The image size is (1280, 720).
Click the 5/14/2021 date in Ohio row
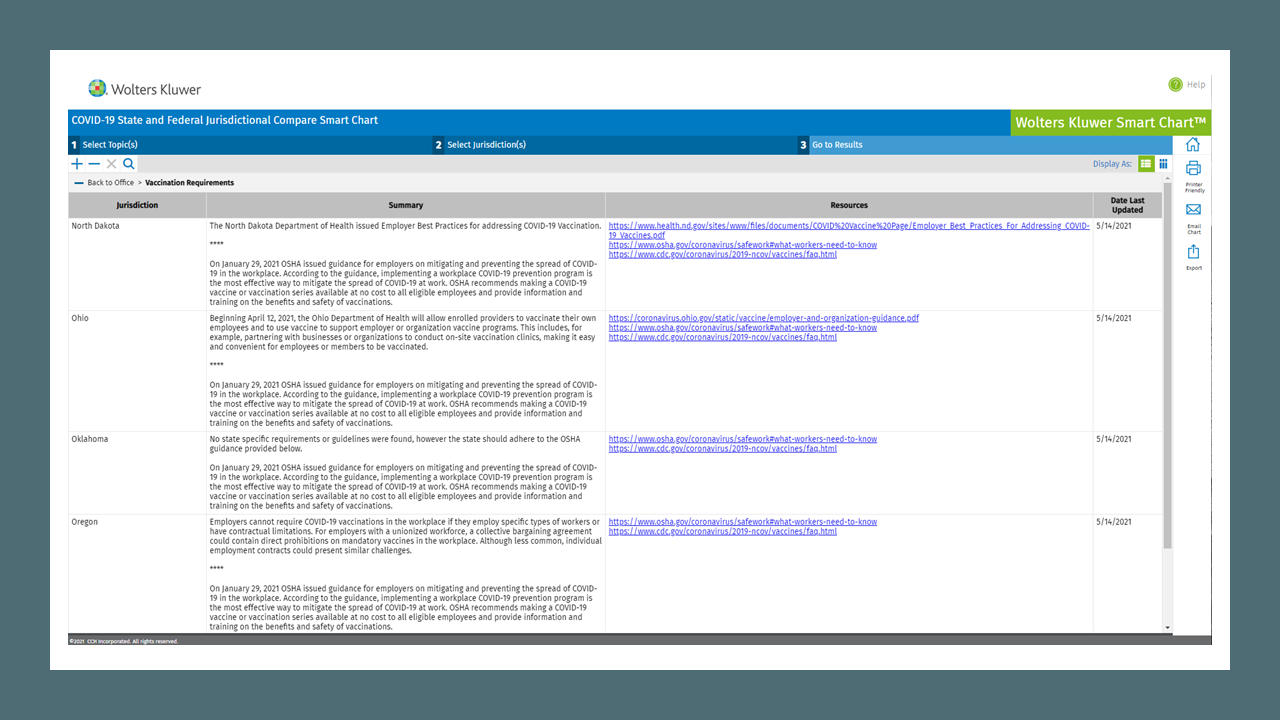(1114, 318)
